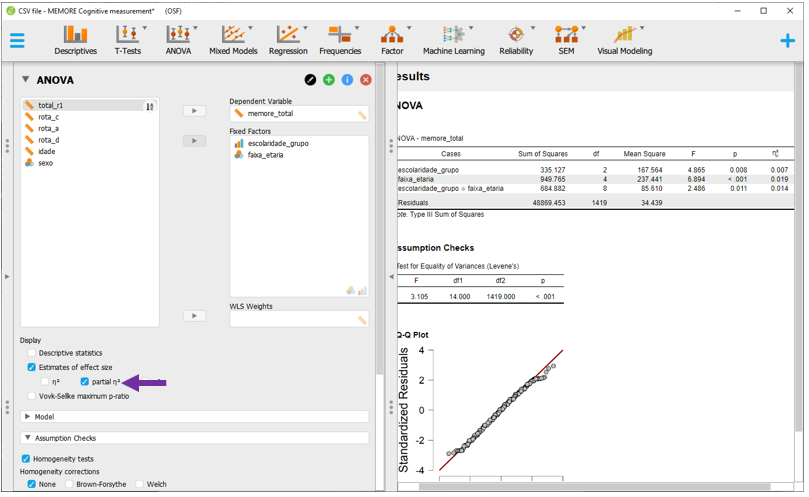Image resolution: width=809 pixels, height=497 pixels.
Task: Uncheck the partial η² checkbox
Action: pos(85,382)
